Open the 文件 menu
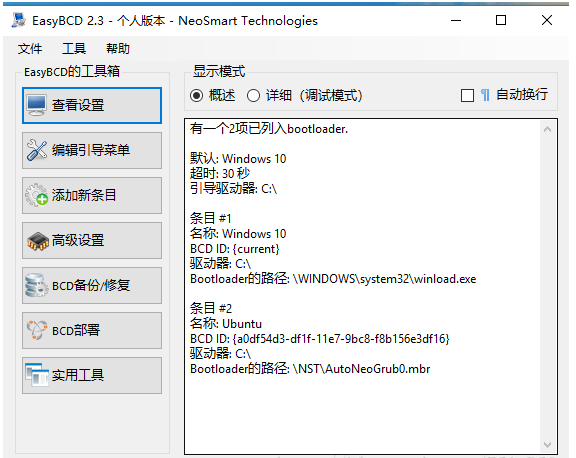 coord(30,48)
